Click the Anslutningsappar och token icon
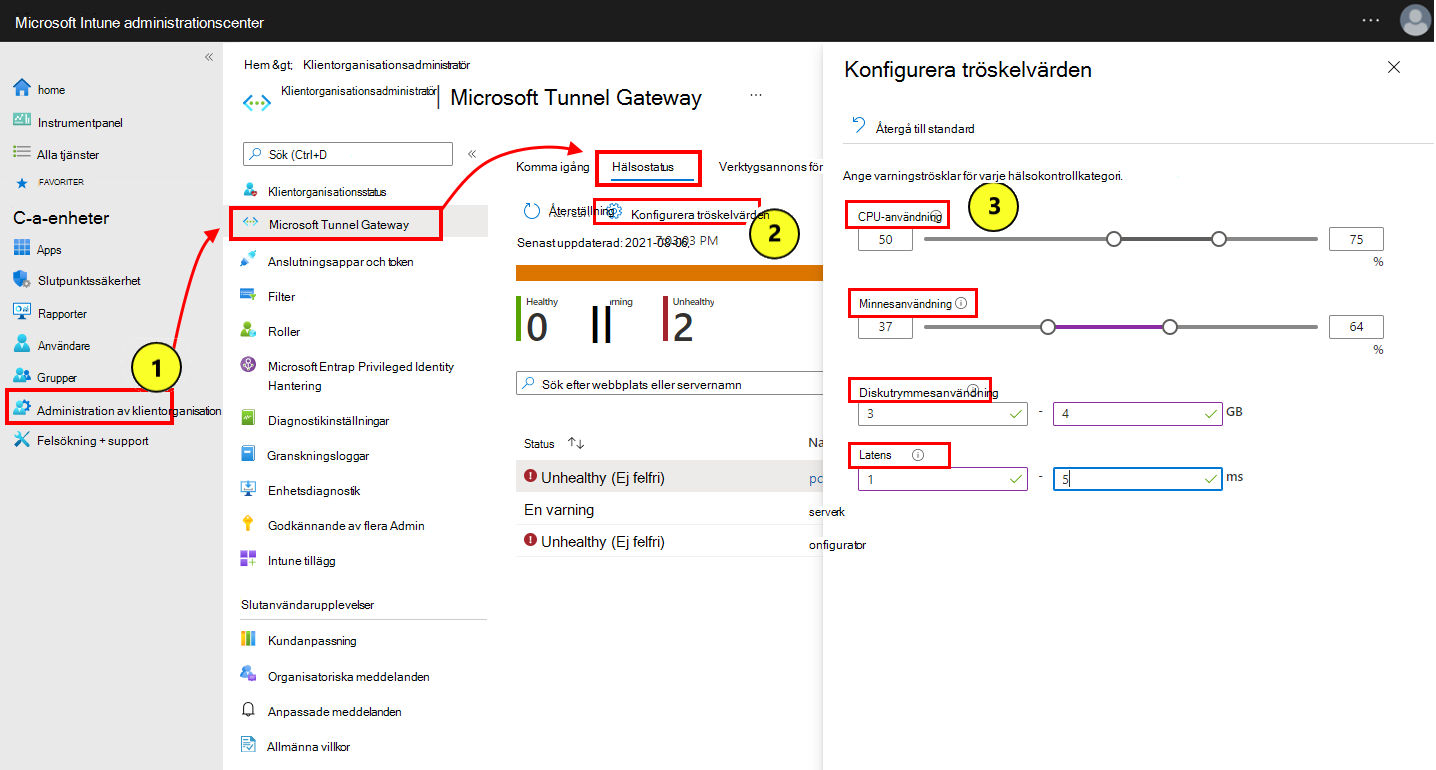1436x770 pixels. pyautogui.click(x=249, y=261)
